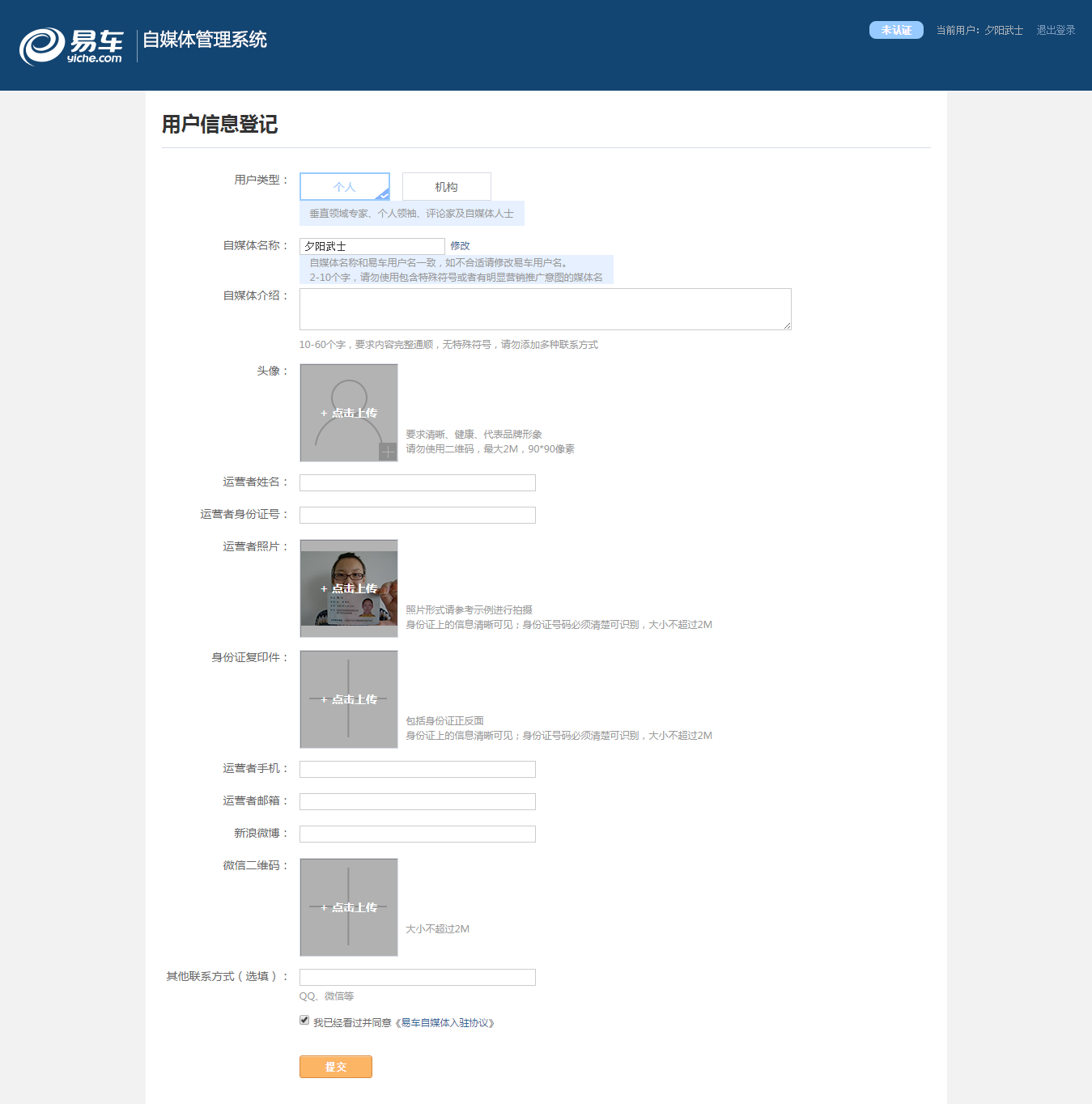Screen dimensions: 1092x1104
Task: Upload the WeChat QR code image
Action: coord(348,907)
